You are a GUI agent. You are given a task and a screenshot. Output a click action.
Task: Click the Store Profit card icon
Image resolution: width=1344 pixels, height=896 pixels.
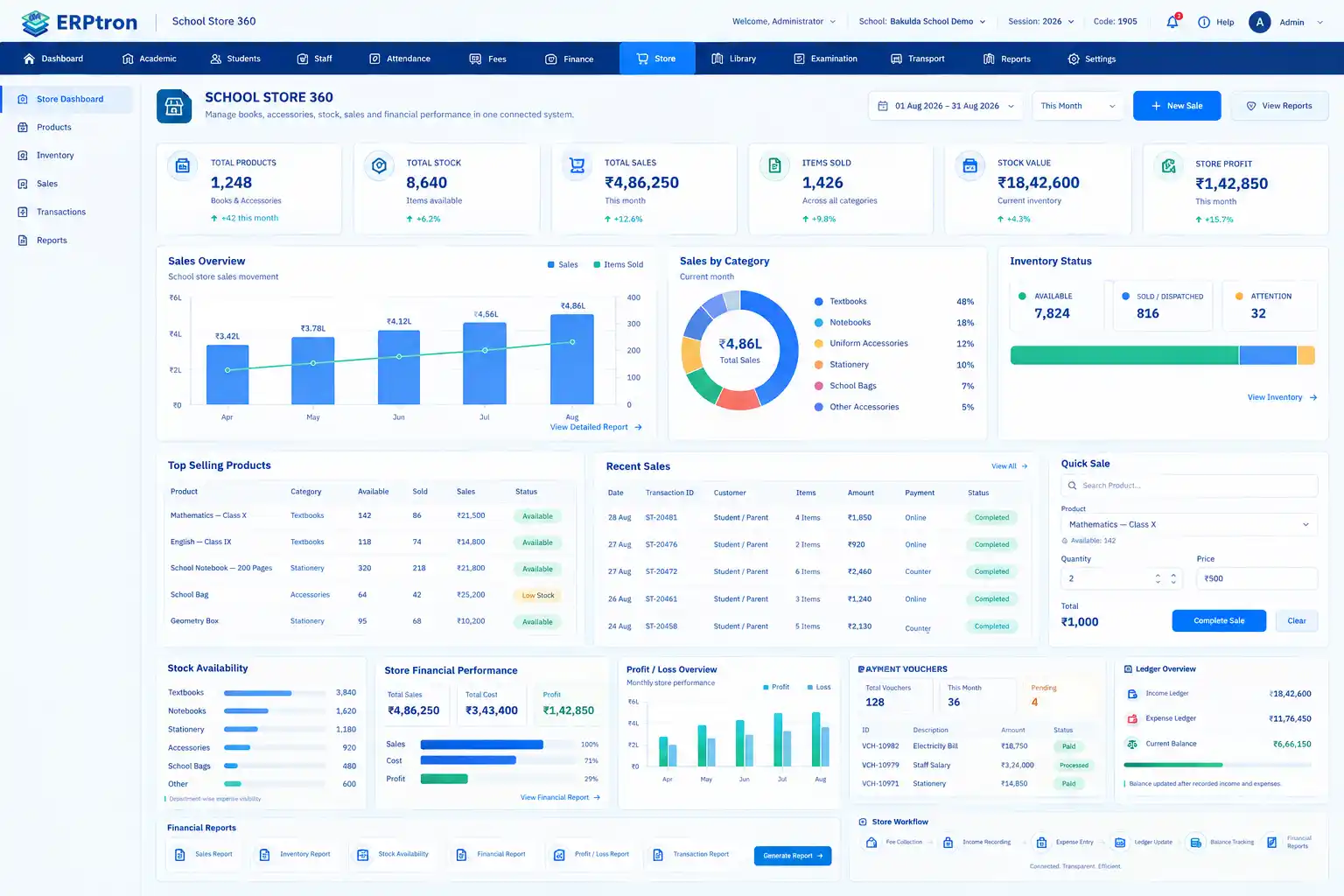[x=1168, y=166]
